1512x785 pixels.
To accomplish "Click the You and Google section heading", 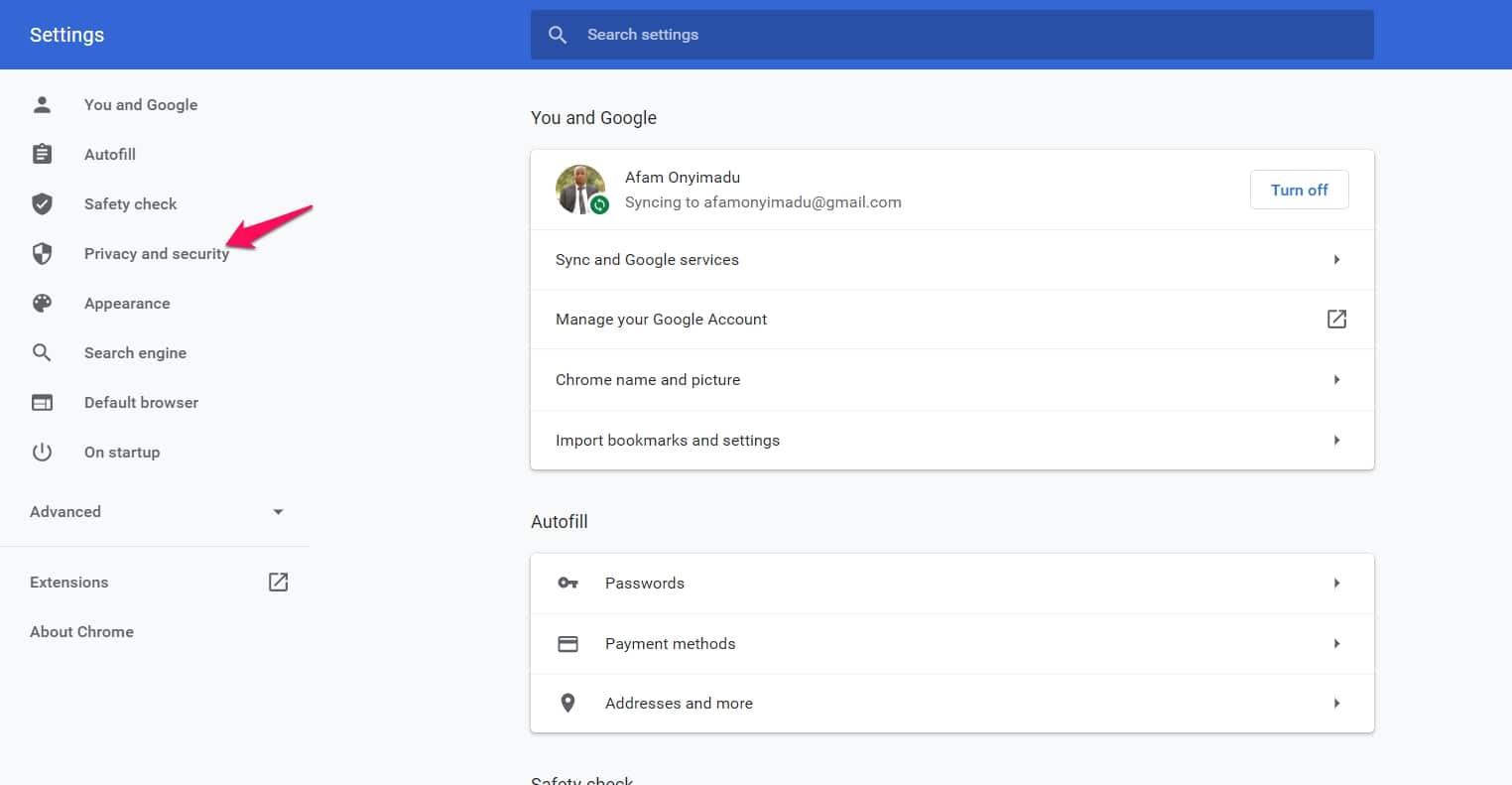I will 593,117.
